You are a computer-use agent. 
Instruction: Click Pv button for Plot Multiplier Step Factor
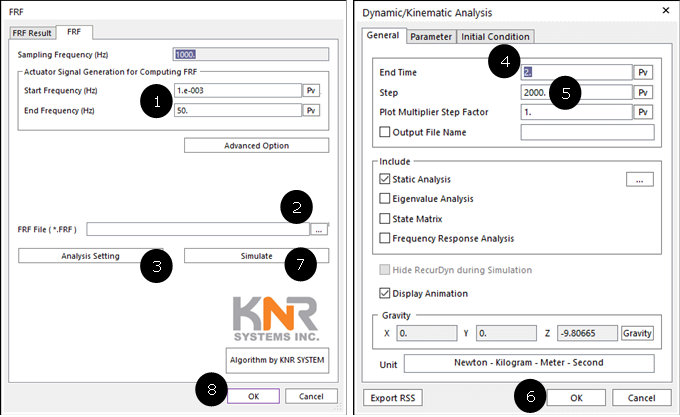point(643,112)
